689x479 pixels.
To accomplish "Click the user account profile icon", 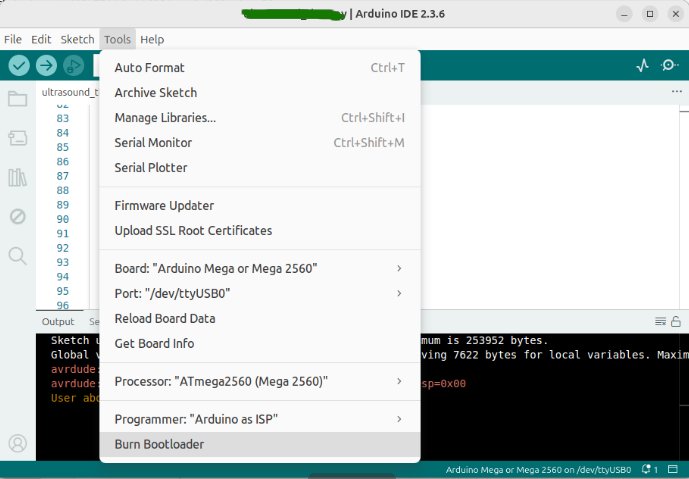I will 17,443.
